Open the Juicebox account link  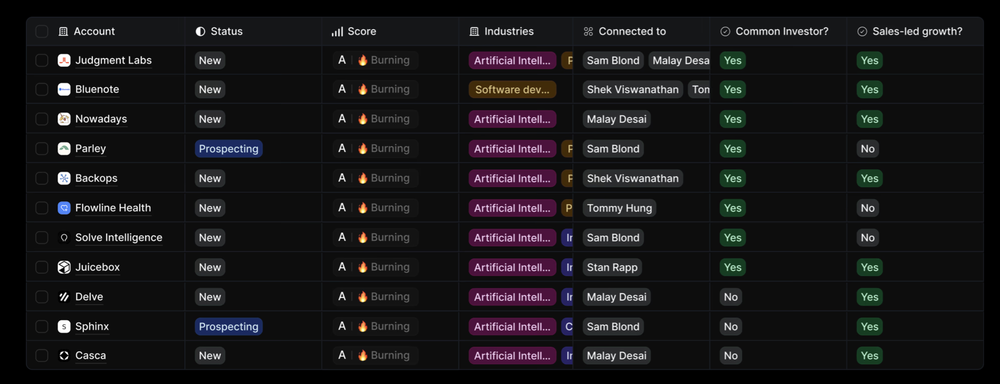click(x=98, y=267)
